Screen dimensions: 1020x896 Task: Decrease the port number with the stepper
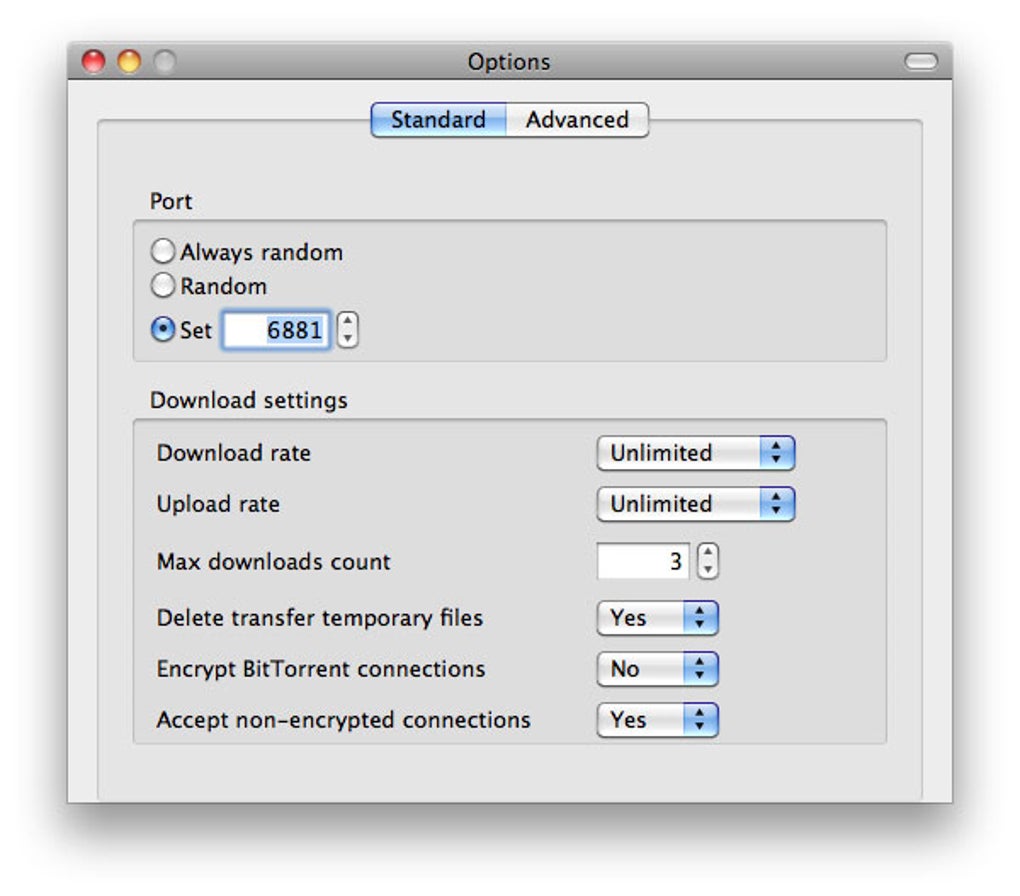[x=347, y=337]
